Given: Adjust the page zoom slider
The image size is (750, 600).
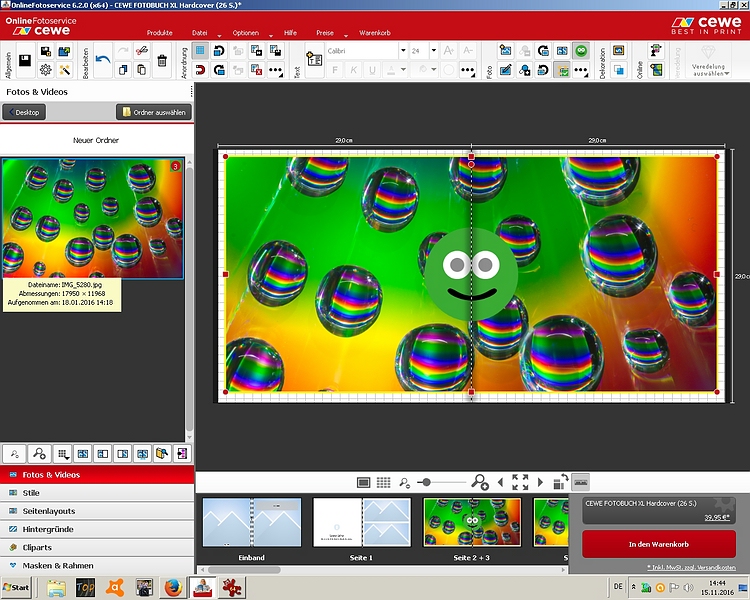Looking at the screenshot, I should (427, 482).
